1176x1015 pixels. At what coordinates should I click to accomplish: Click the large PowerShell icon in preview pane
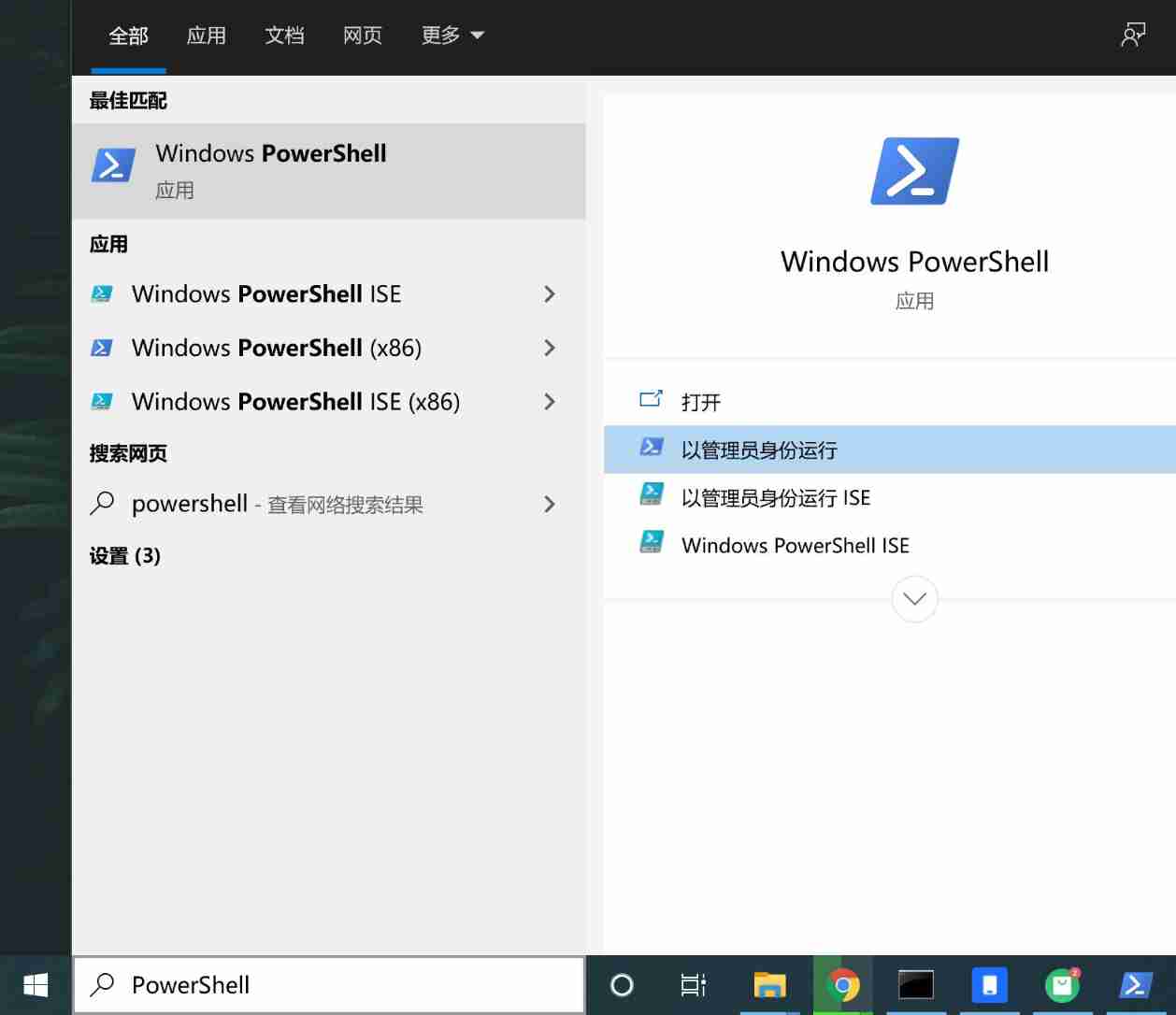point(914,171)
